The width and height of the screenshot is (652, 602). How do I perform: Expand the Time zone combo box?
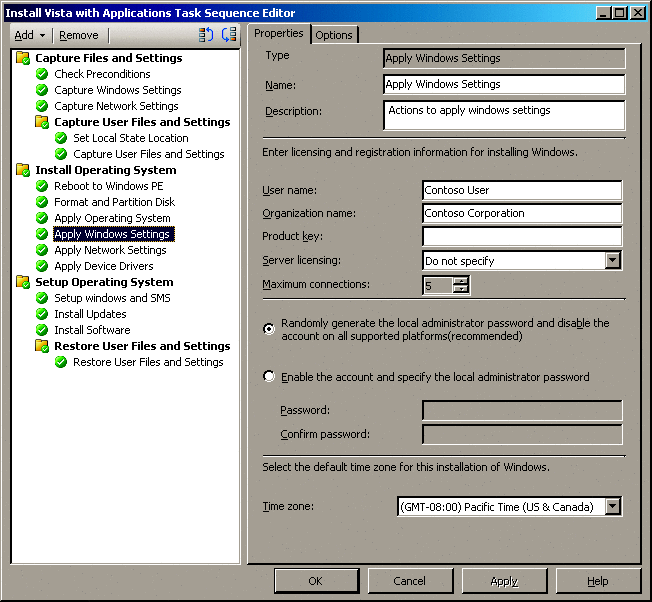[612, 506]
